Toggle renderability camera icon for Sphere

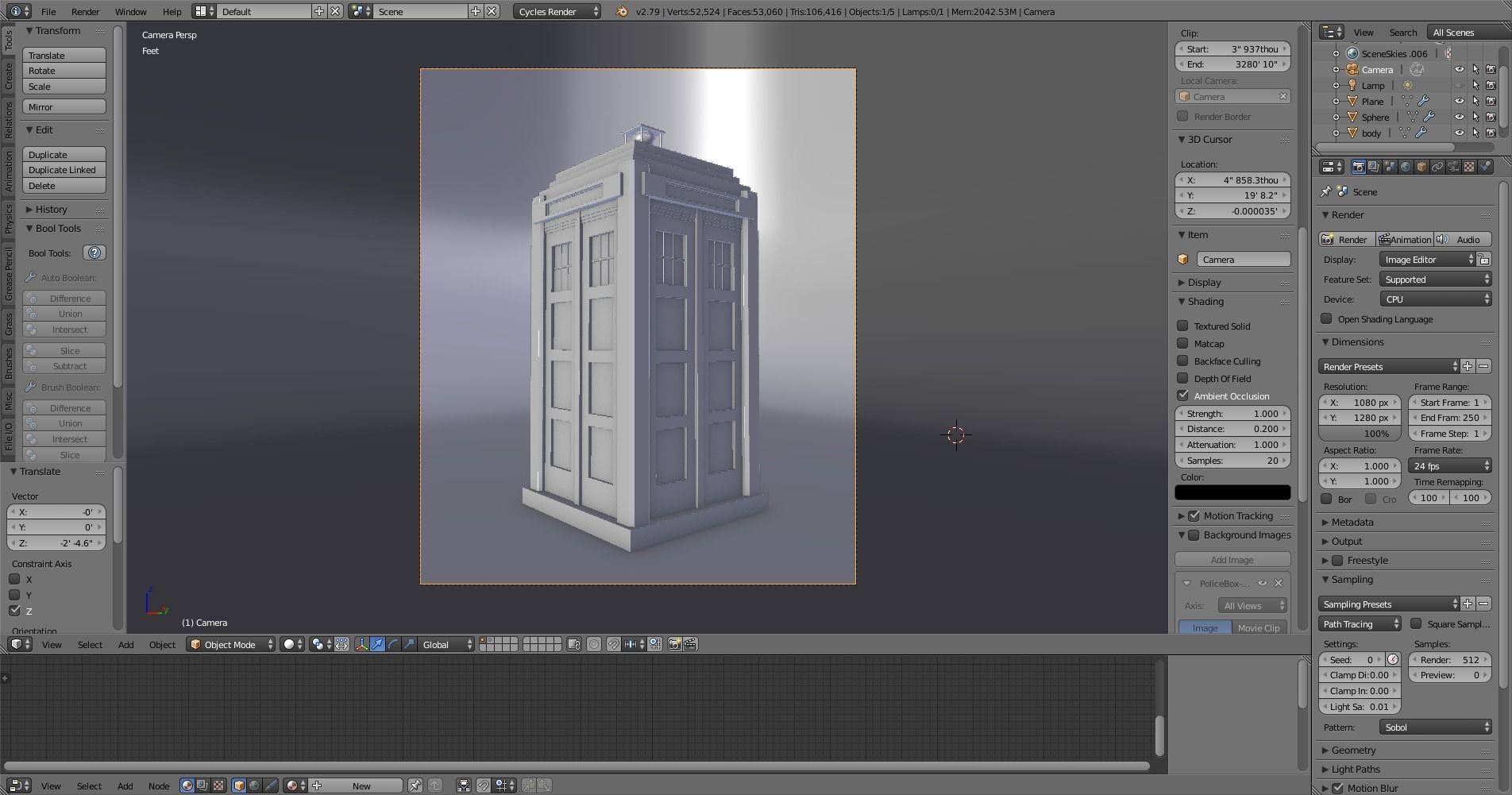coord(1491,117)
